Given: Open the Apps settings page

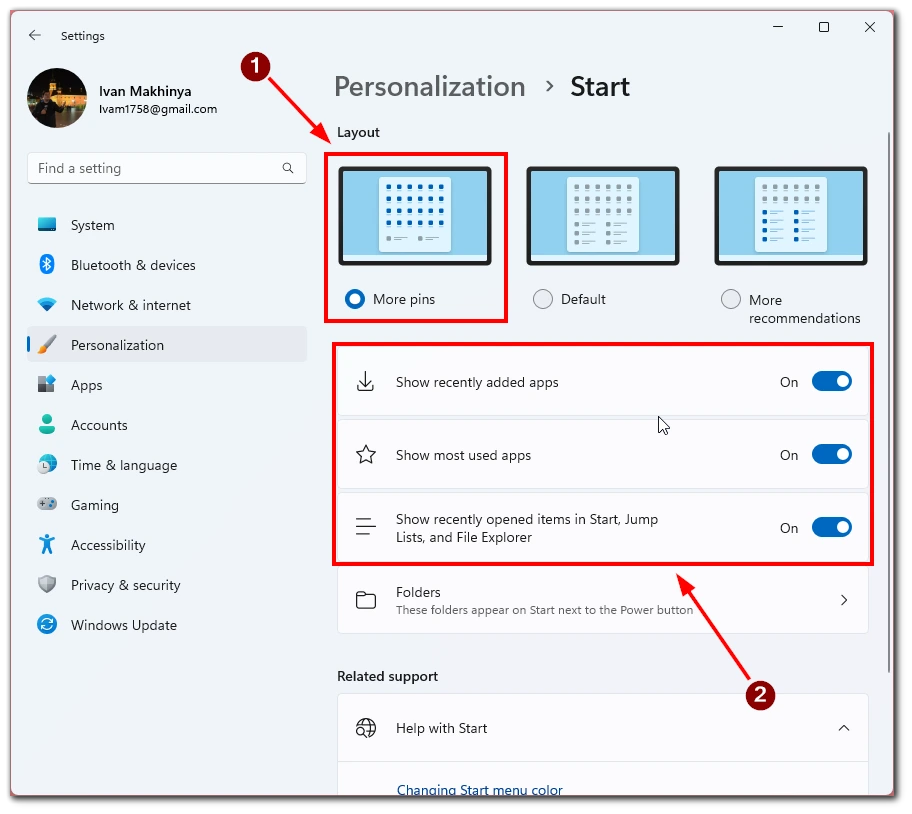Looking at the screenshot, I should 167,385.
